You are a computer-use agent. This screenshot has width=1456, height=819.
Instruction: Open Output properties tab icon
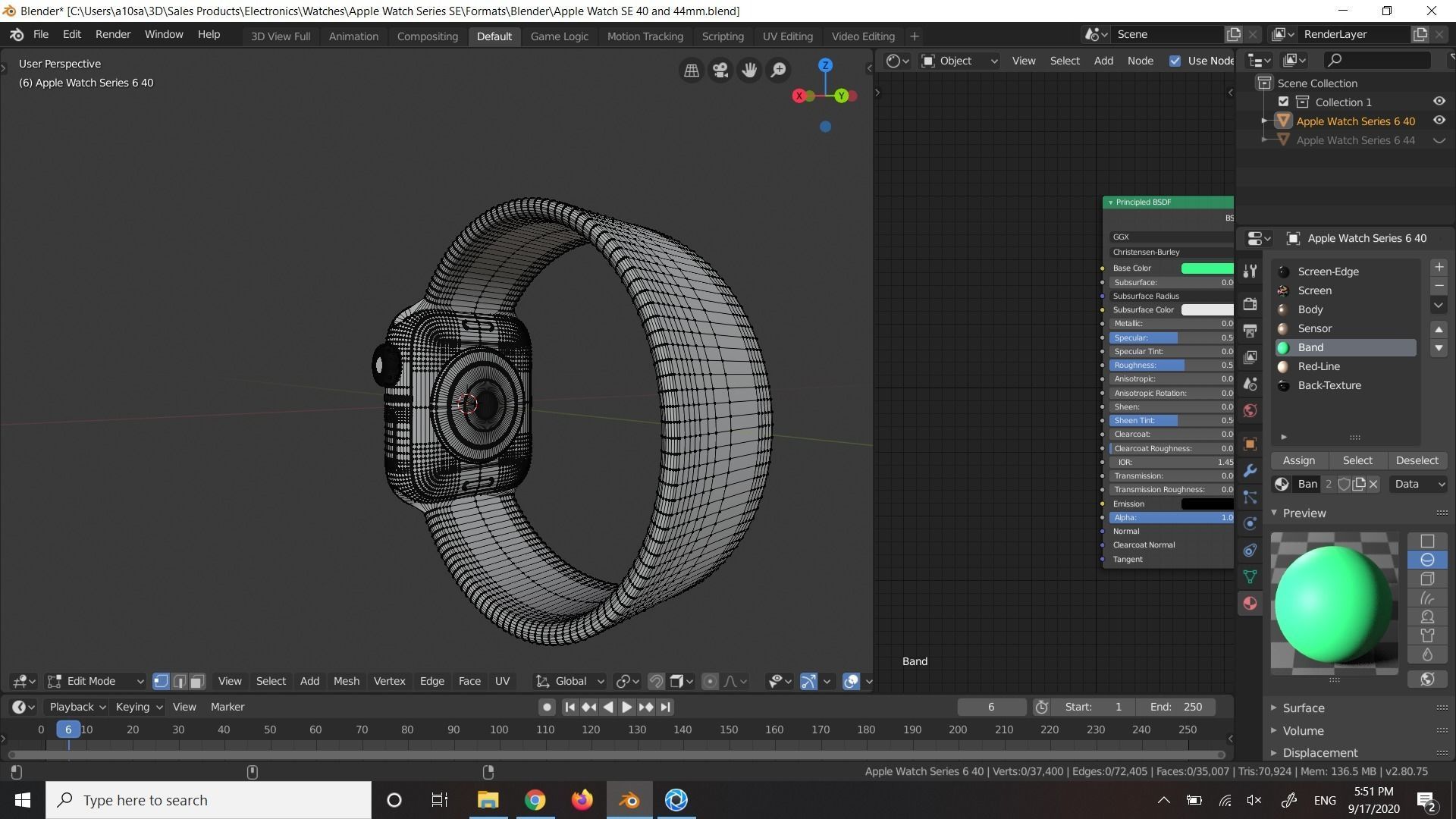(x=1250, y=331)
